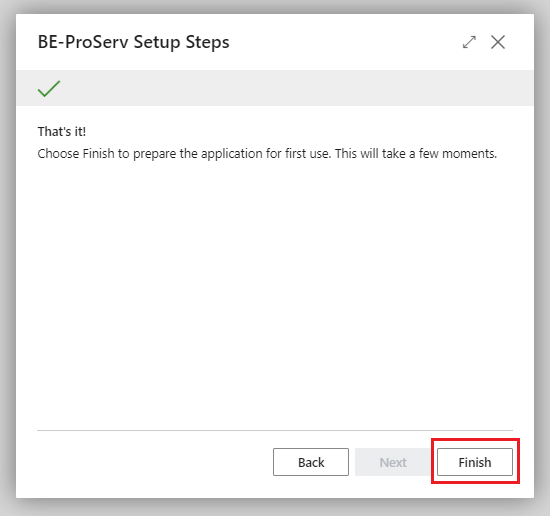Click the horizontal separator above the buttons
Image resolution: width=550 pixels, height=516 pixels.
[275, 430]
